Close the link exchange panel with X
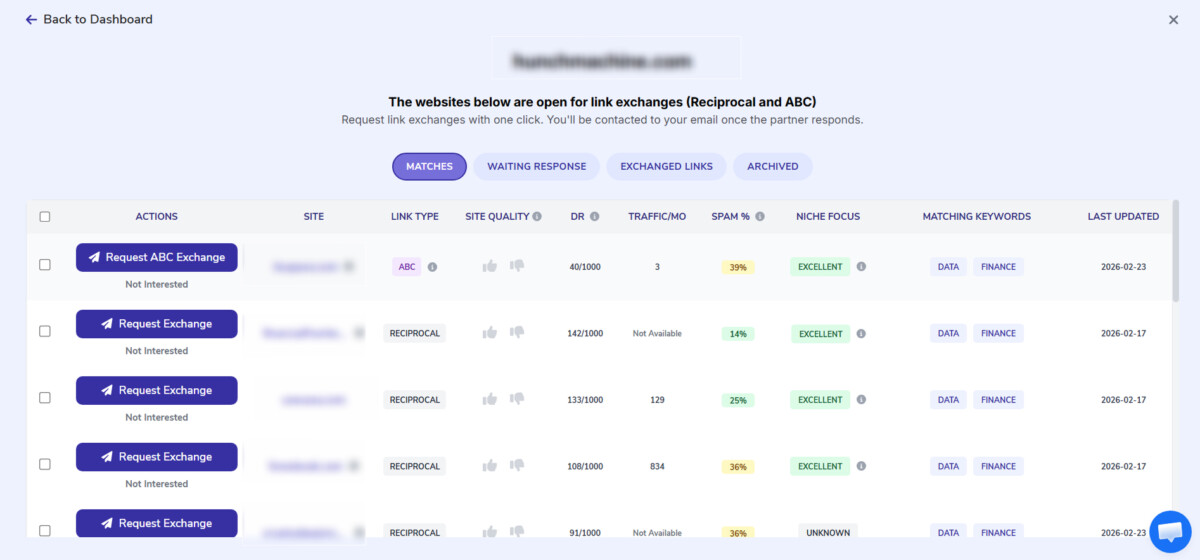Screen dimensions: 1200x560 [1173, 20]
